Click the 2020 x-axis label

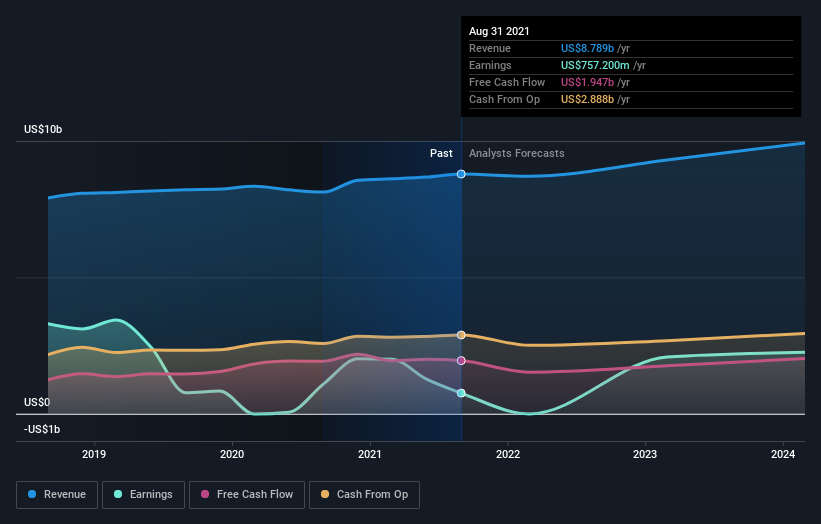click(x=232, y=454)
